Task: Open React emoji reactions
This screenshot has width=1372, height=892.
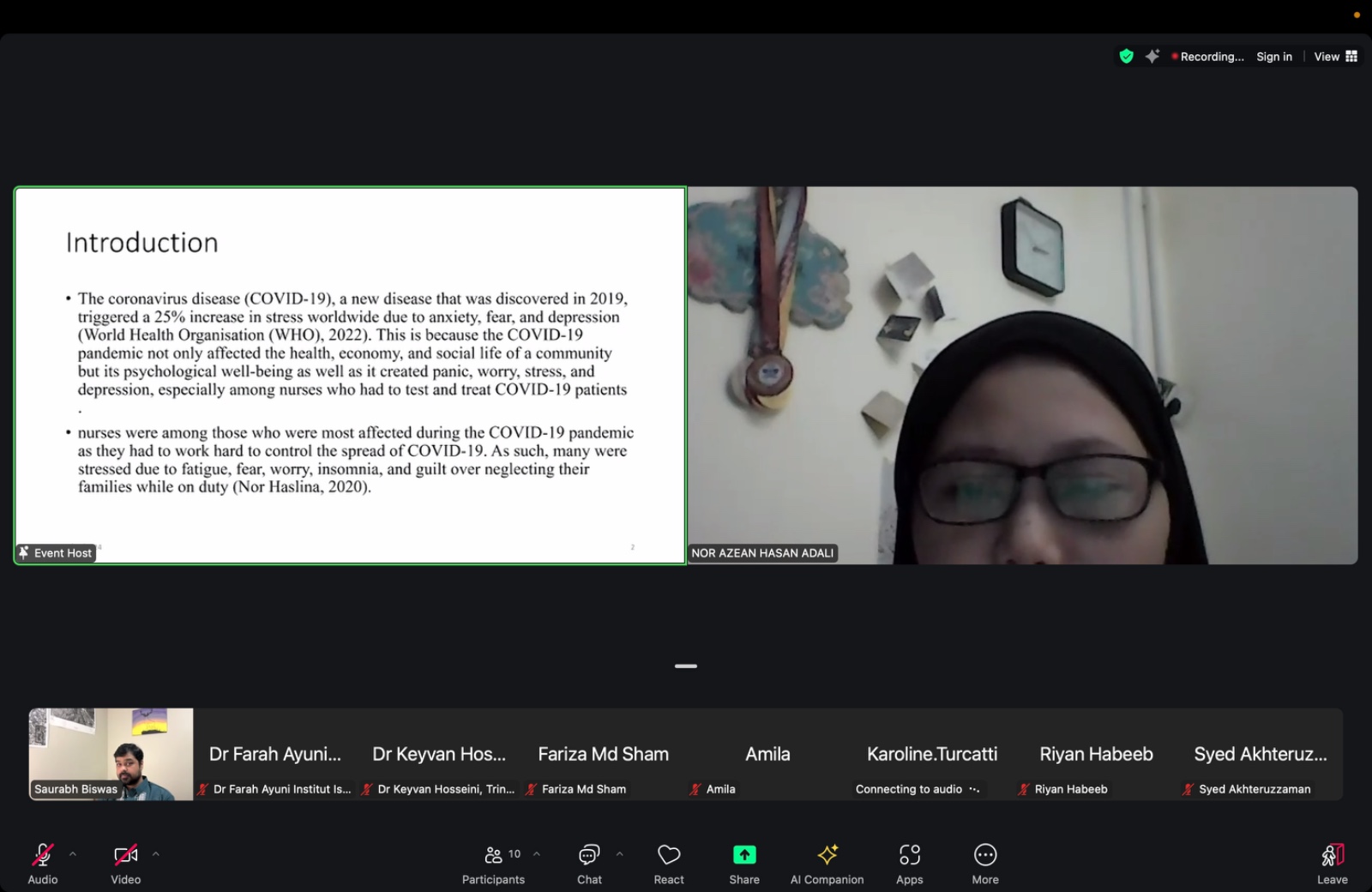Action: (x=669, y=862)
